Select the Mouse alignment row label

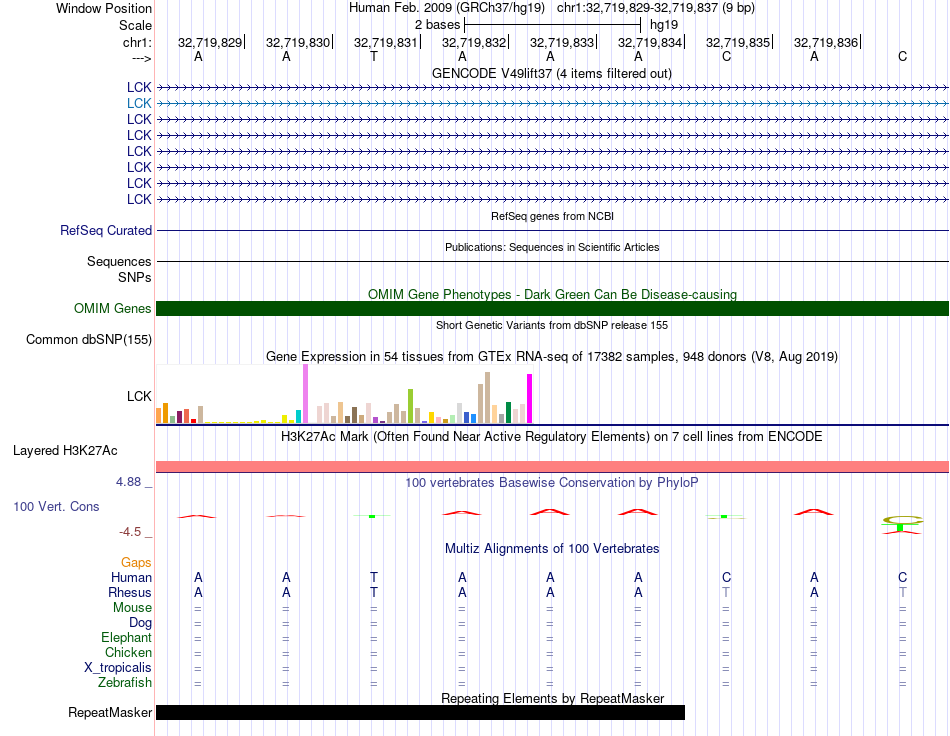132,608
